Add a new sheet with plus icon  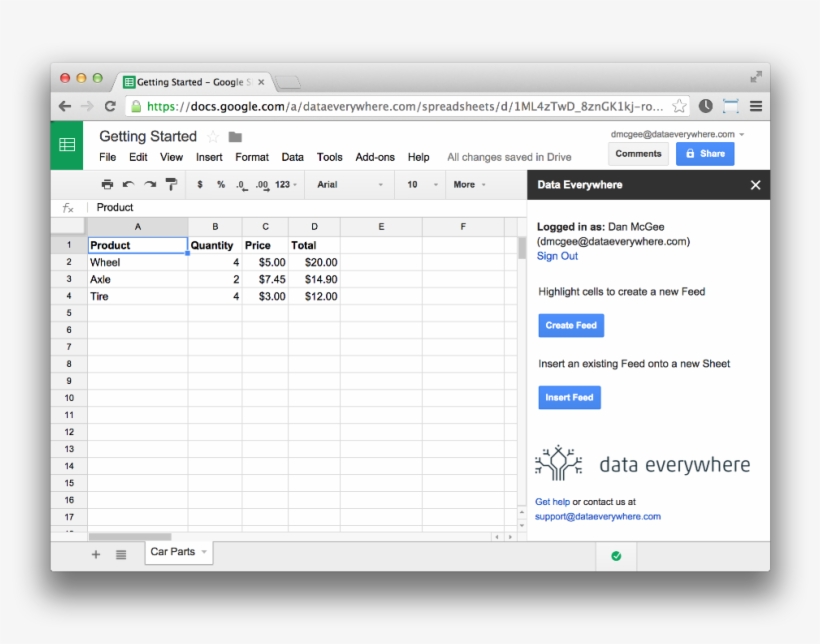[x=95, y=554]
